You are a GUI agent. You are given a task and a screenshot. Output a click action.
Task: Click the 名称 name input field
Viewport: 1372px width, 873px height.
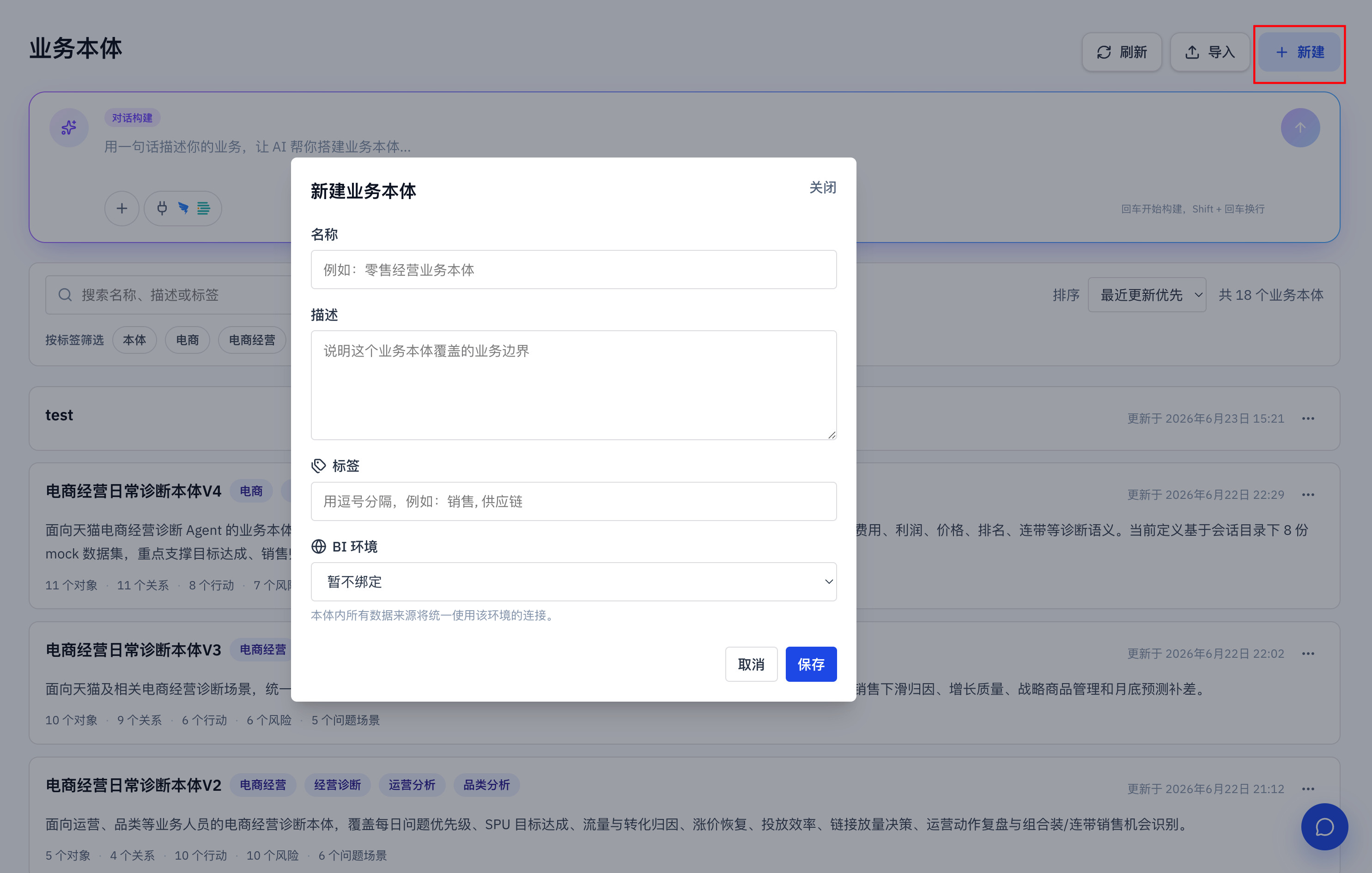[x=574, y=270]
